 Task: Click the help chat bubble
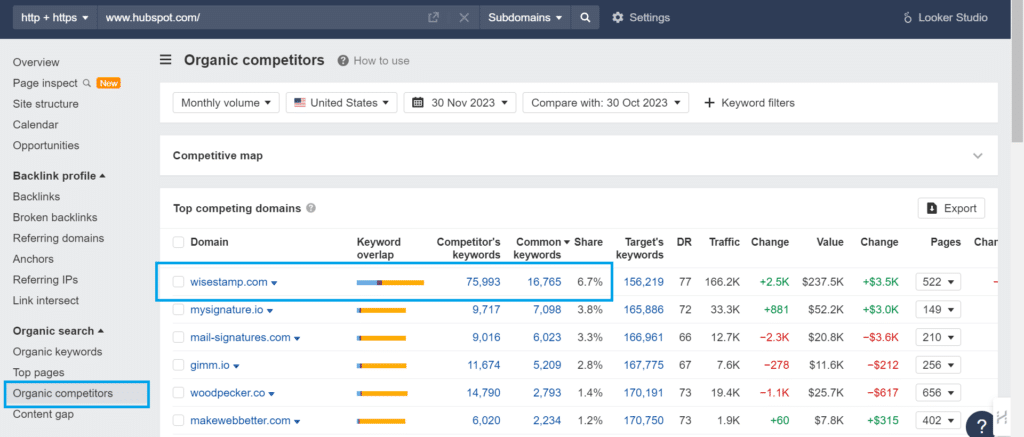[x=980, y=425]
